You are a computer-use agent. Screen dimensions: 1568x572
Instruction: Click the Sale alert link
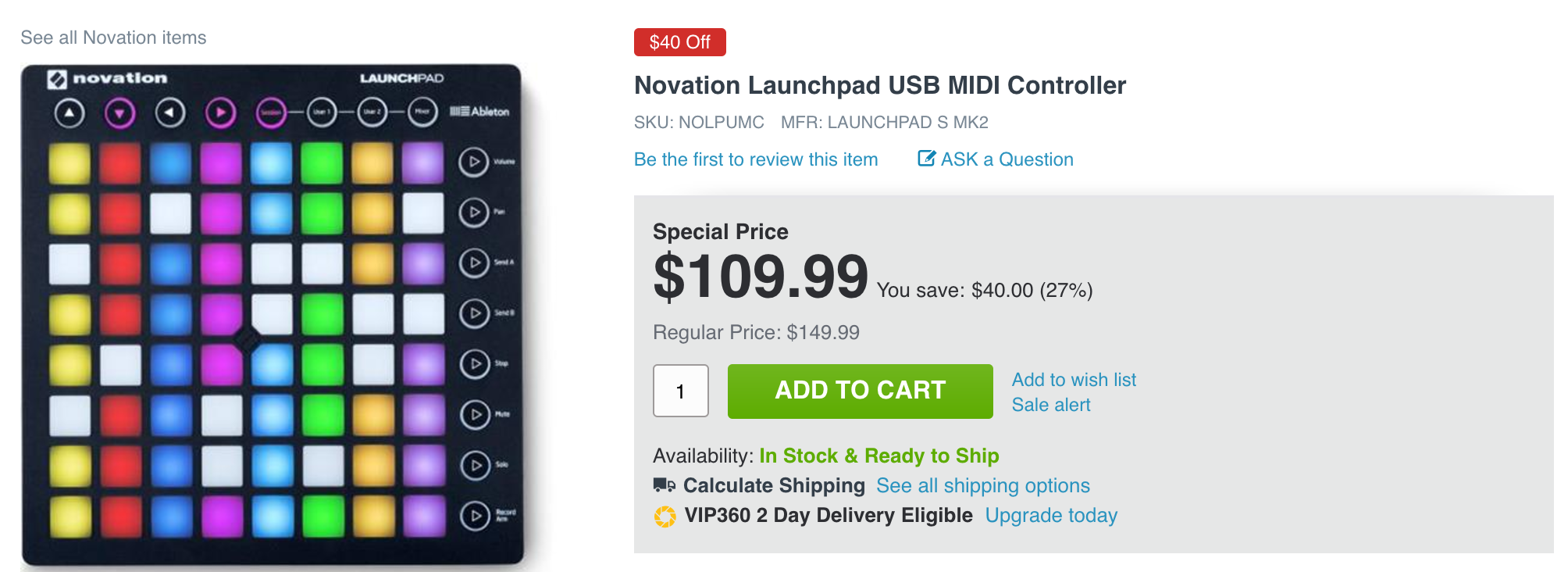(x=1051, y=405)
